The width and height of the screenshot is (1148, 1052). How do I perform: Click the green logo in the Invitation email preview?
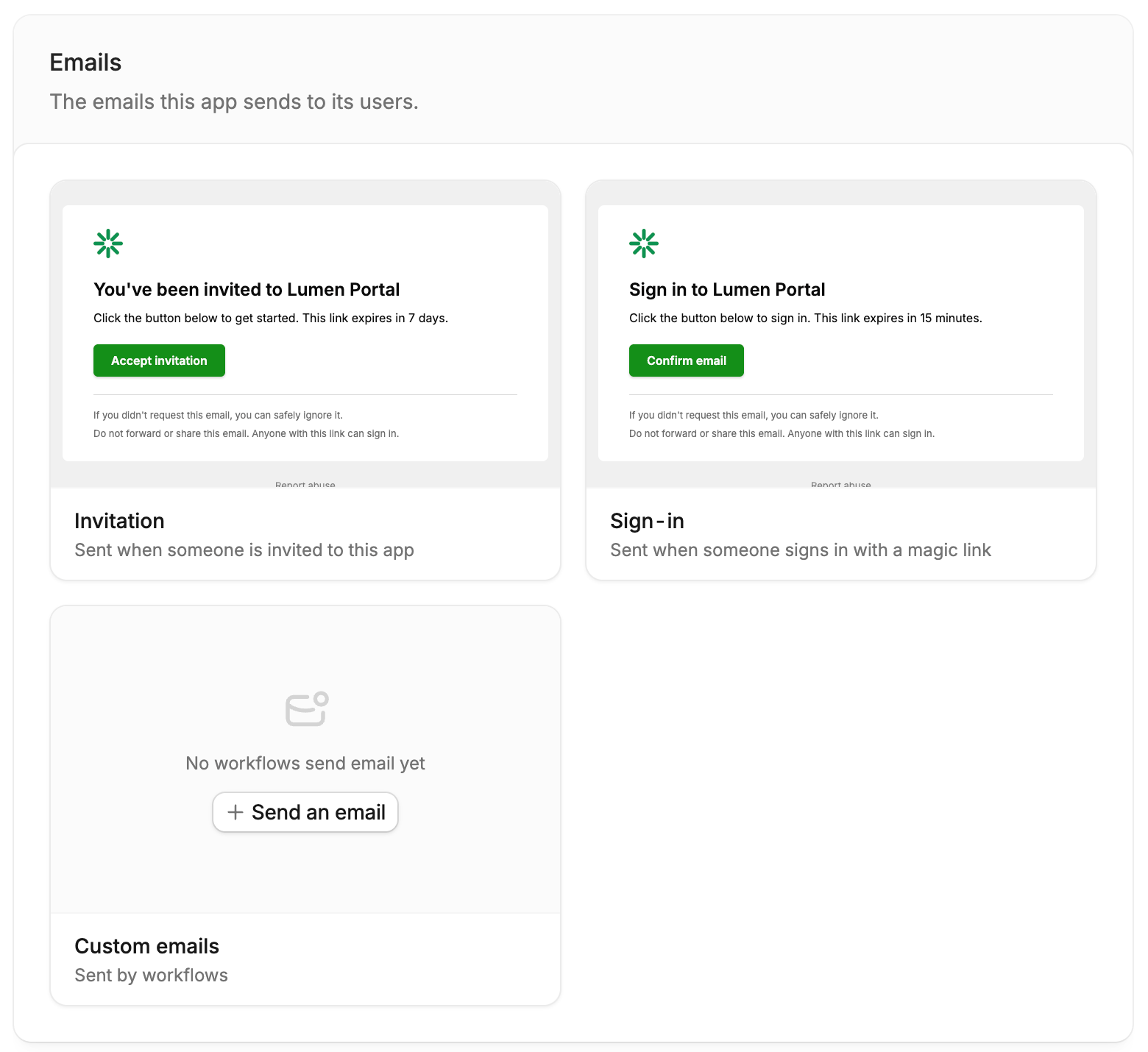[108, 244]
